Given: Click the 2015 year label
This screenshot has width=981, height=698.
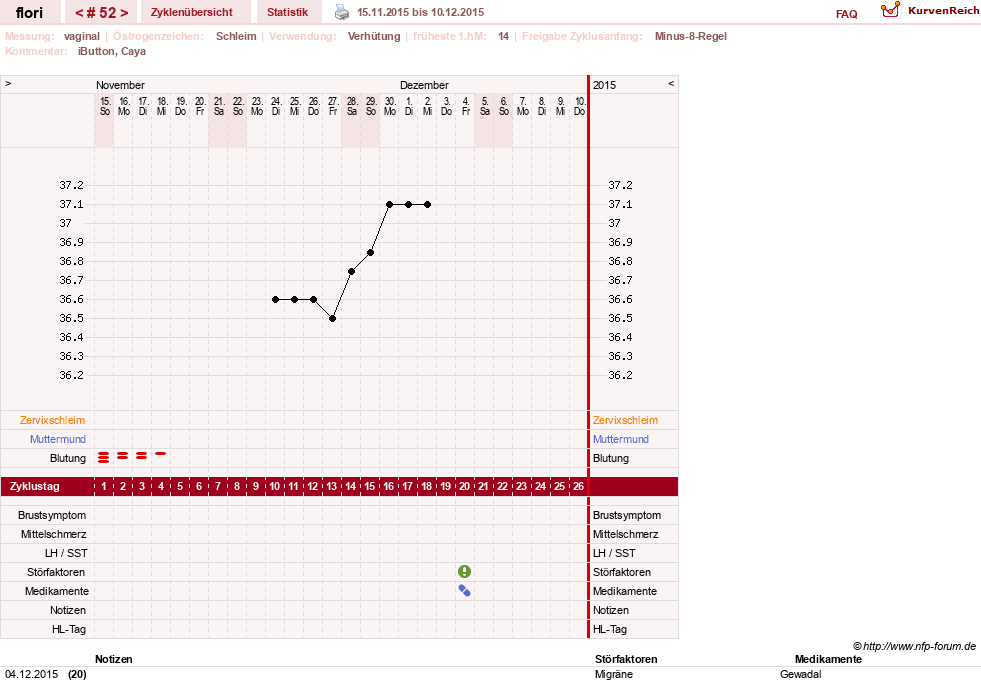Looking at the screenshot, I should [604, 85].
